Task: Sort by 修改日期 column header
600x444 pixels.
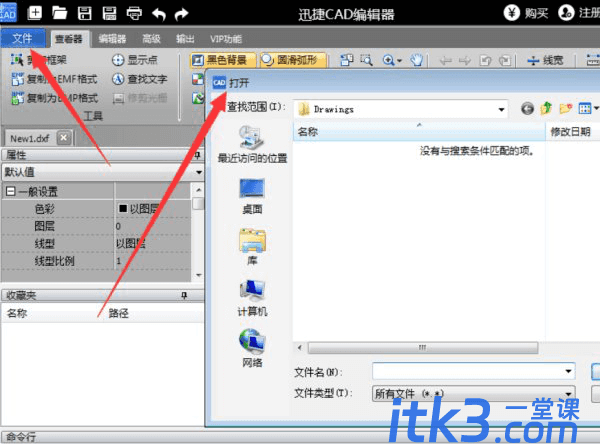Action: click(x=572, y=132)
